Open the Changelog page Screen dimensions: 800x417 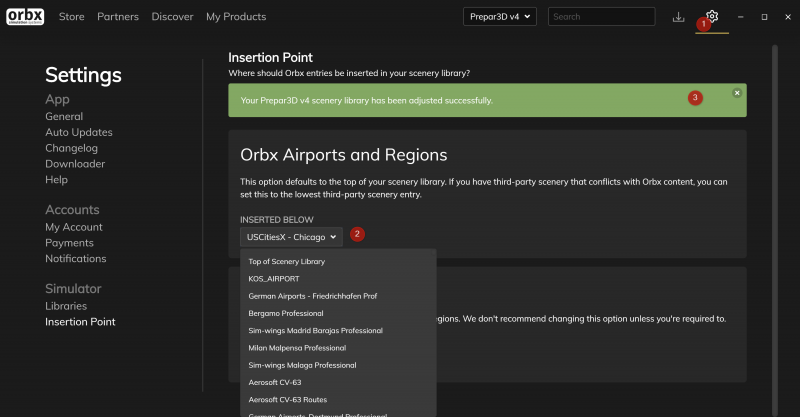coord(71,148)
